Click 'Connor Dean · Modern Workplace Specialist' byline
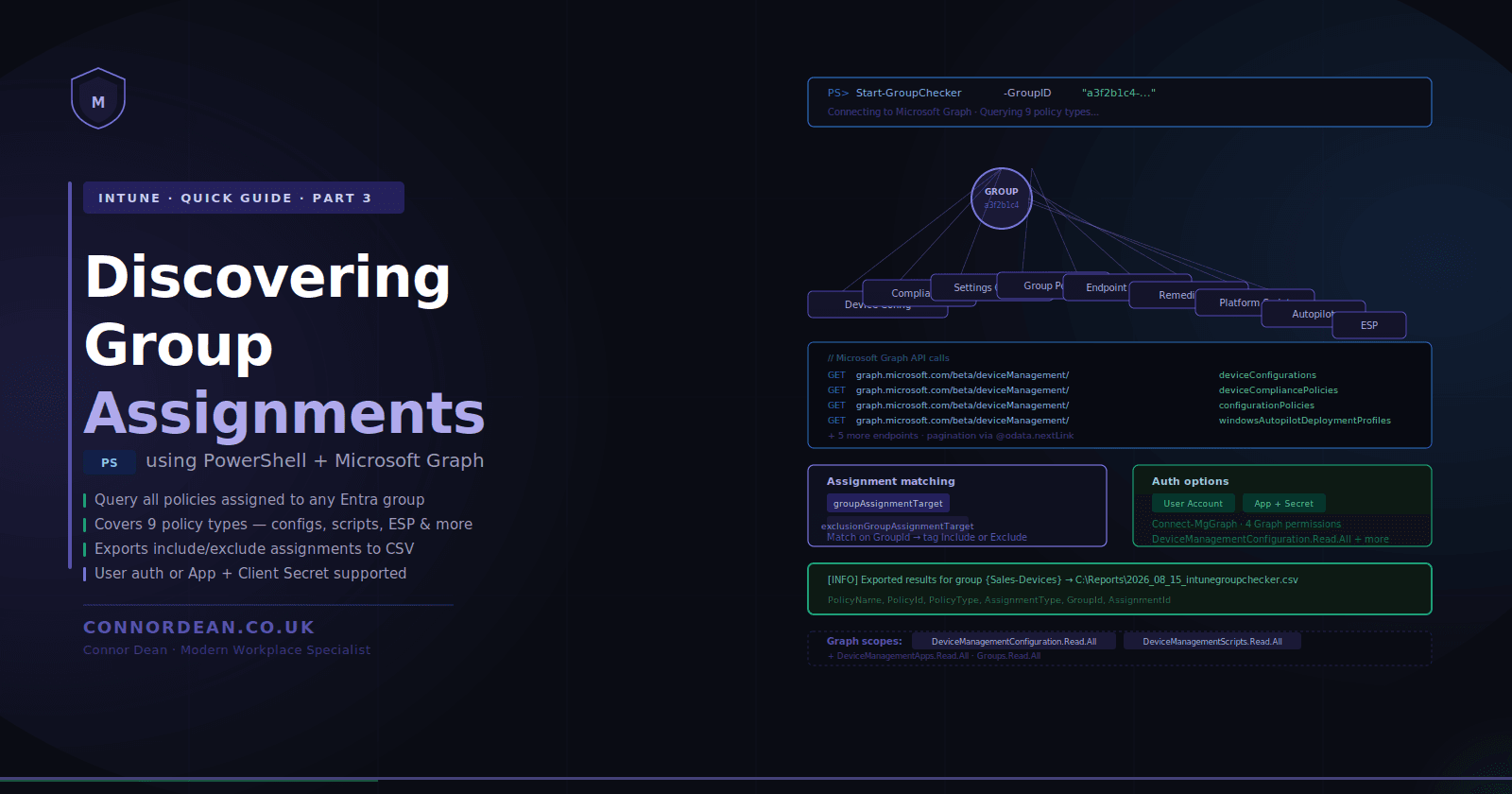 coord(227,650)
